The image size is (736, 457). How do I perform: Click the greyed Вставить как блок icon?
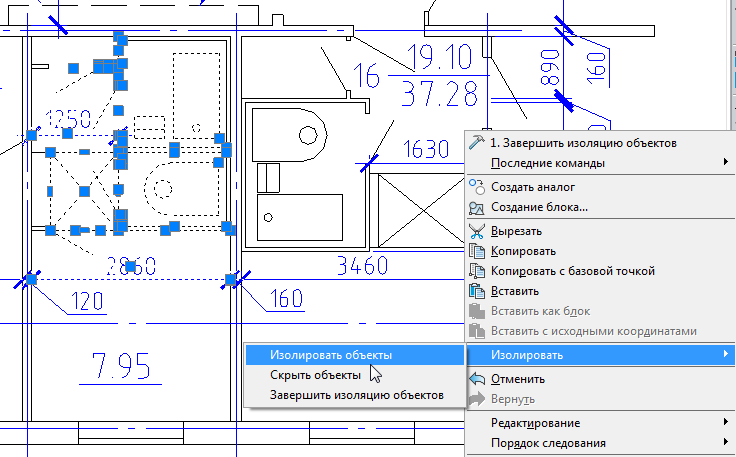(x=477, y=311)
